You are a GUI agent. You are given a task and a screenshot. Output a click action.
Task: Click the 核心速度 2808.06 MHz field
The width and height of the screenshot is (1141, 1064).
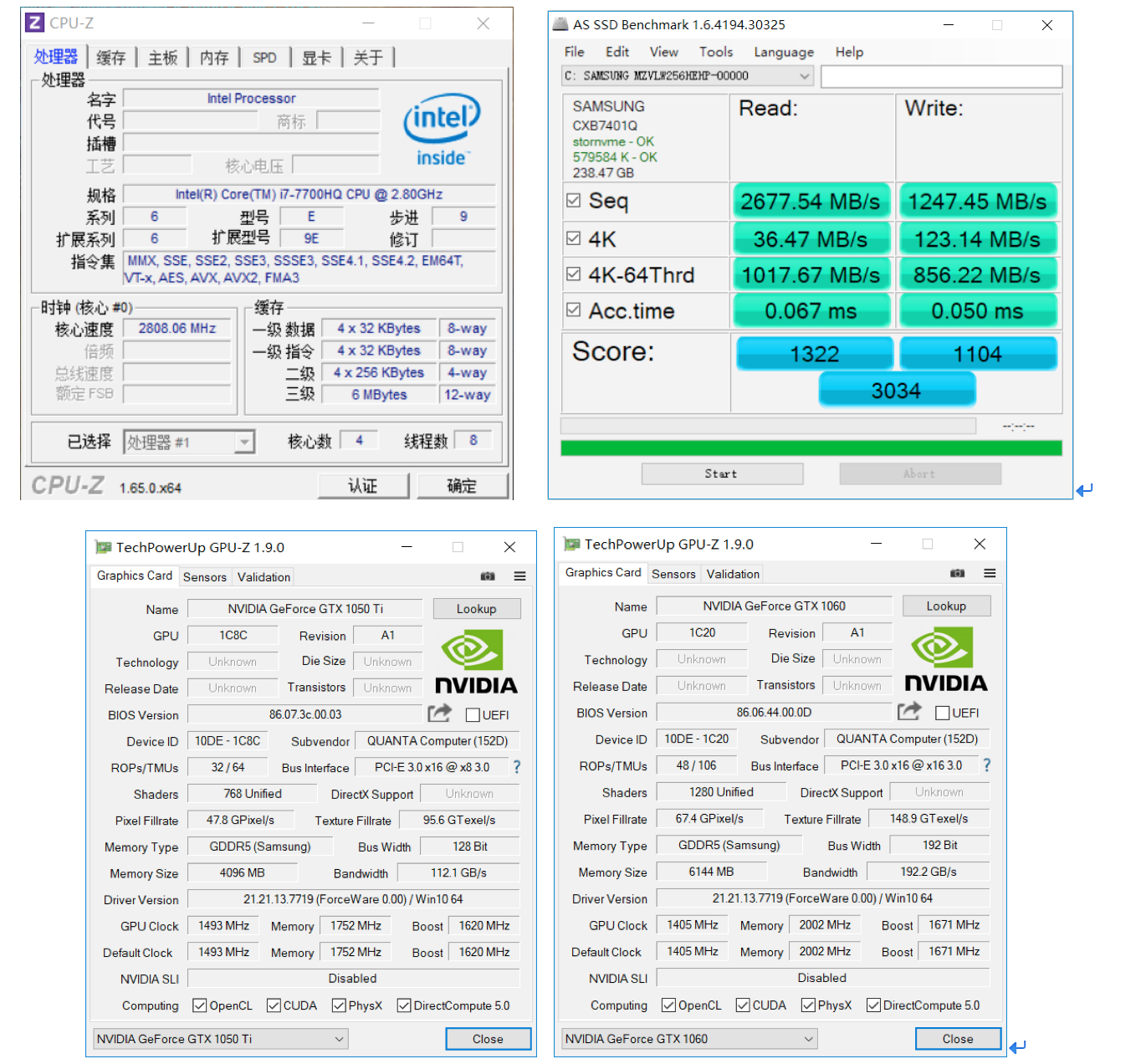tap(177, 328)
